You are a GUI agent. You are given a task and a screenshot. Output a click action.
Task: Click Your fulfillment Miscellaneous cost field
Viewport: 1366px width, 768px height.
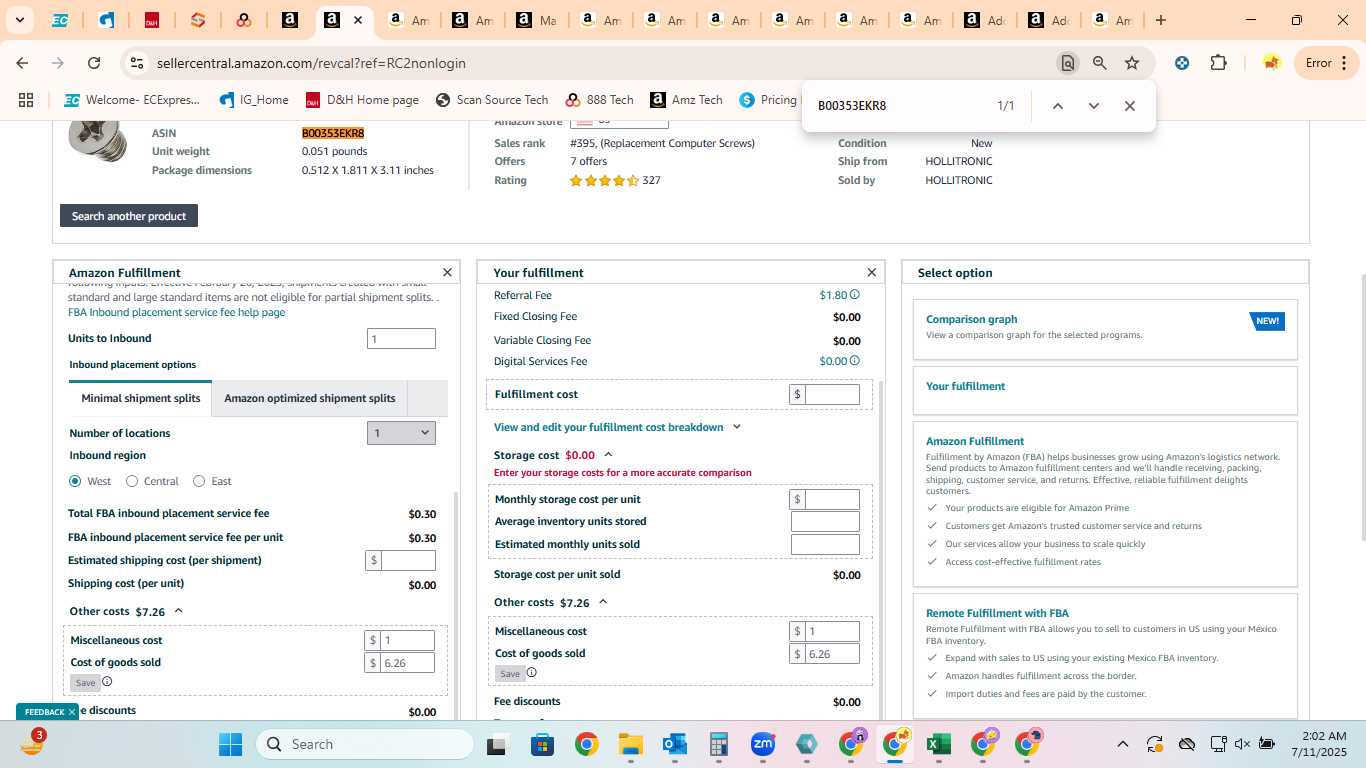[x=832, y=631]
